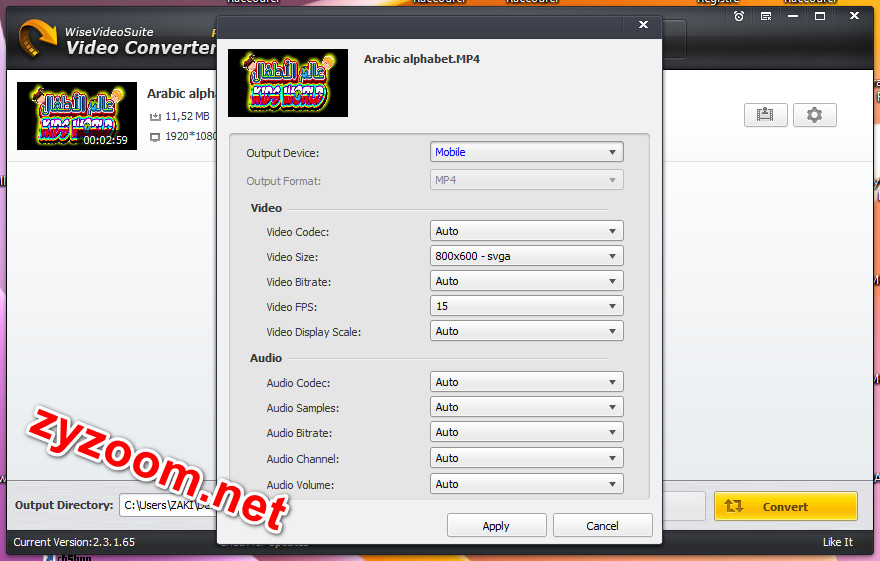
Task: Minimize the Video Converter window
Action: click(793, 16)
